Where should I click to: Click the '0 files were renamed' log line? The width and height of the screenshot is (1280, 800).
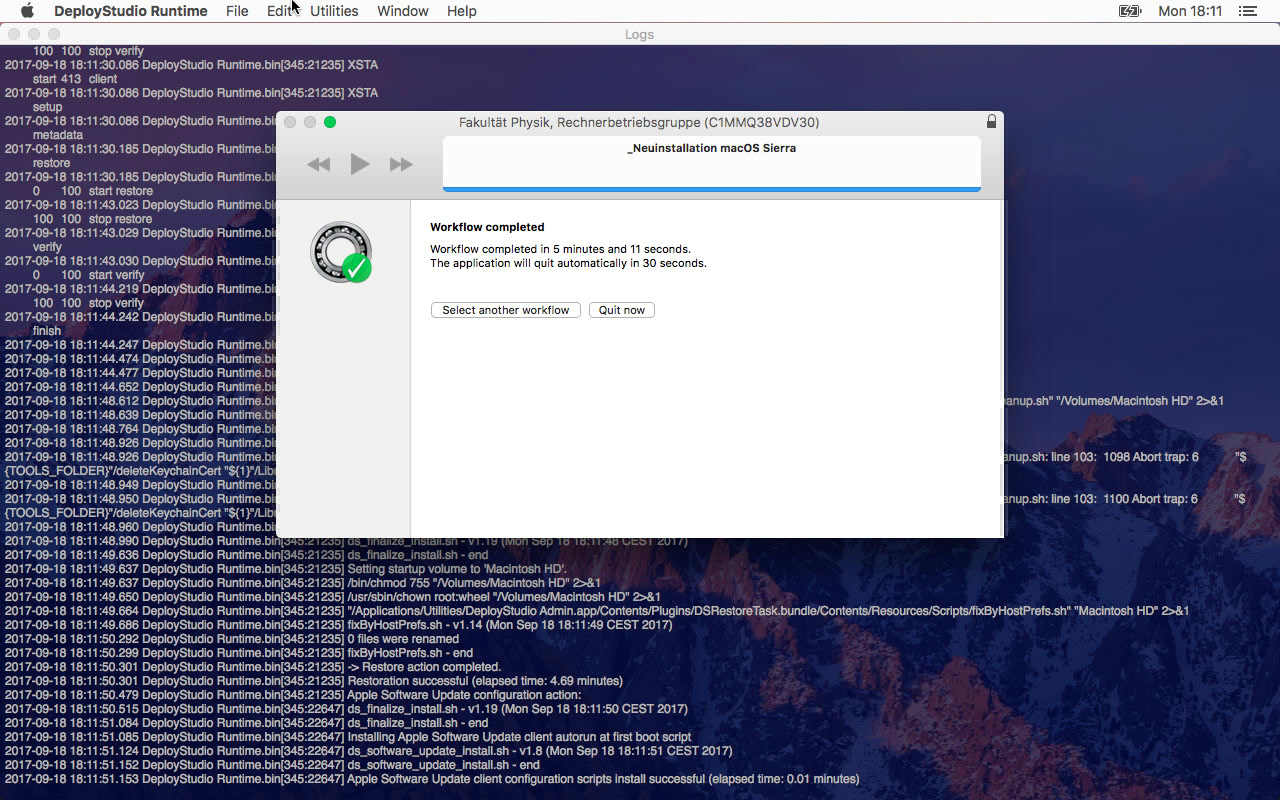click(231, 639)
